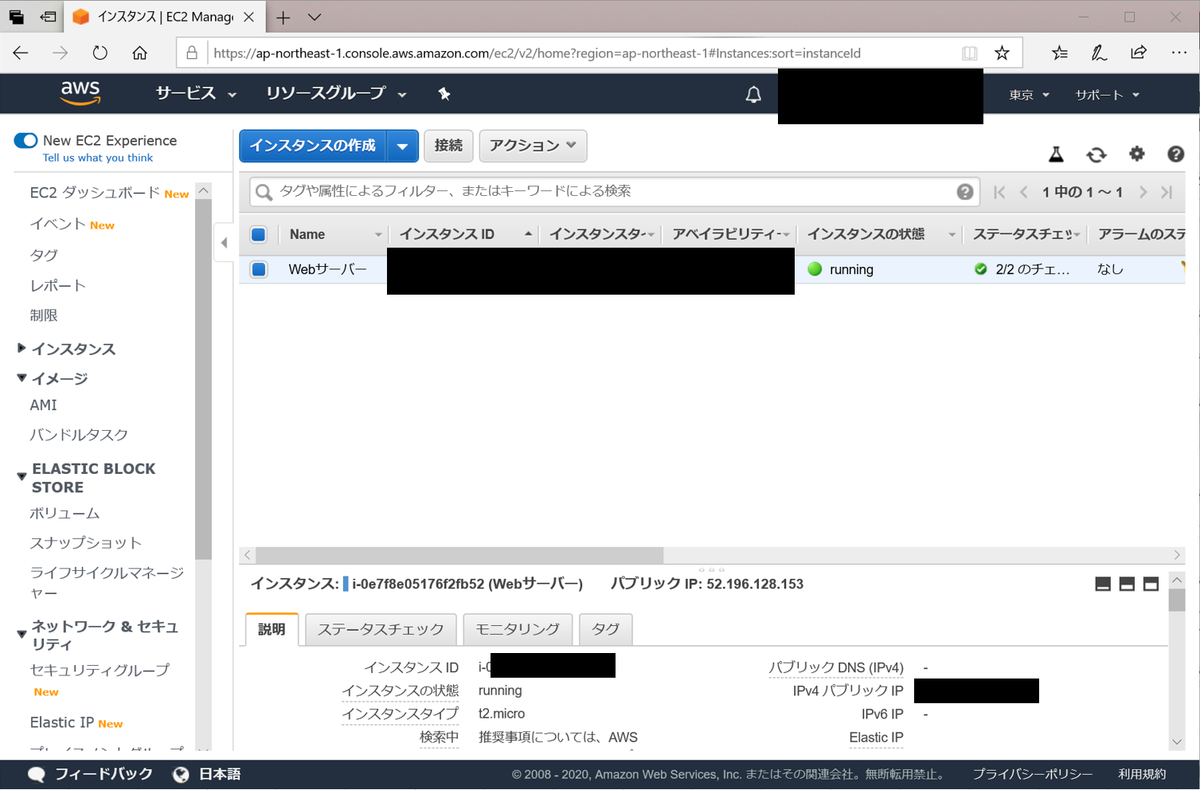Toggle checkbox for Webサーバー row
Viewport: 1200px width, 790px height.
coord(258,269)
